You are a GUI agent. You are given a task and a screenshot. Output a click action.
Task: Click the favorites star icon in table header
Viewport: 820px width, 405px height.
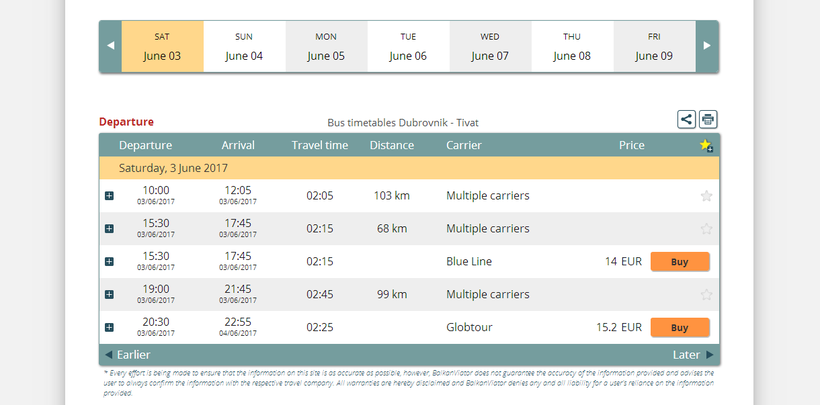(x=706, y=146)
